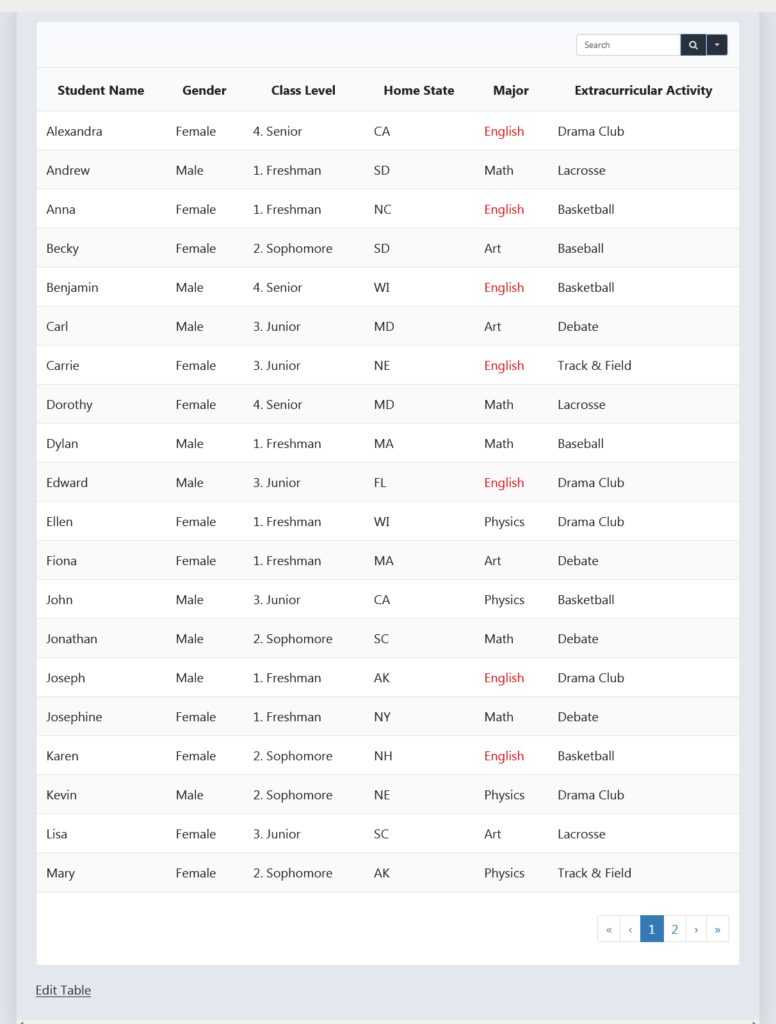The width and height of the screenshot is (776, 1024).
Task: Sort by Extracurricular Activity column header
Action: click(x=643, y=90)
